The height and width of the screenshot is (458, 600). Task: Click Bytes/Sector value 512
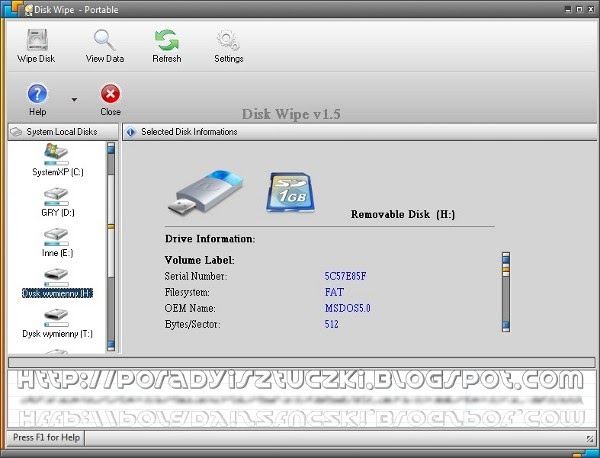pos(331,324)
